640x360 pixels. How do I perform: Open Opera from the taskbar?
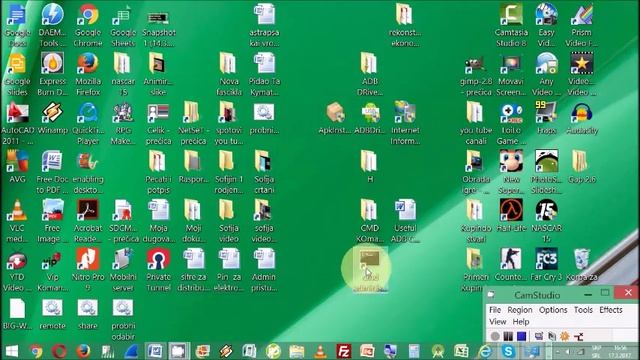(59, 351)
